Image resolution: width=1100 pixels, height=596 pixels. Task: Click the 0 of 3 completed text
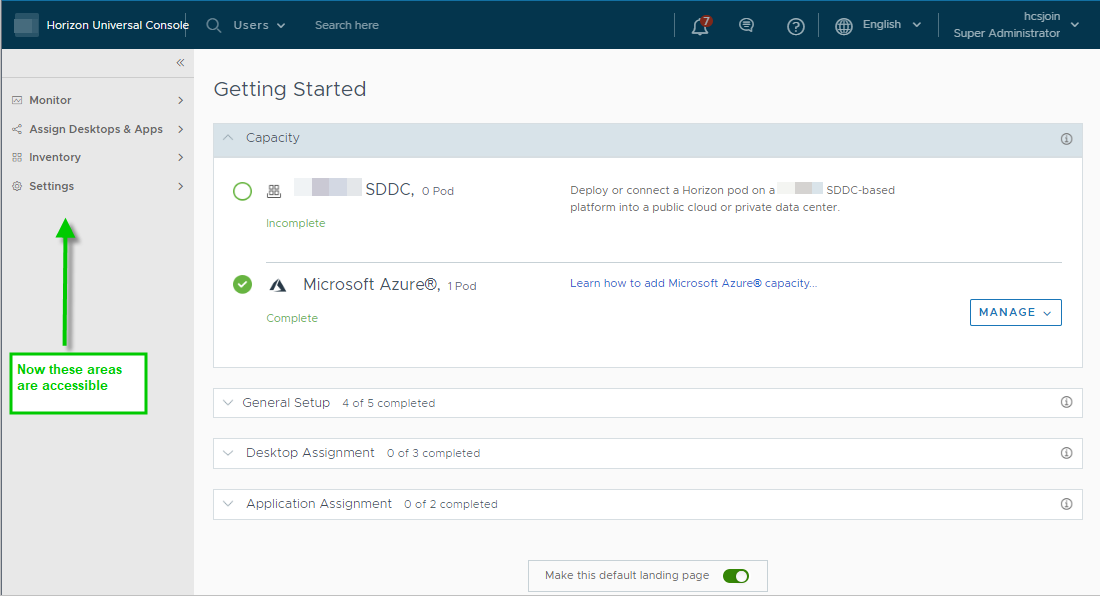[434, 454]
